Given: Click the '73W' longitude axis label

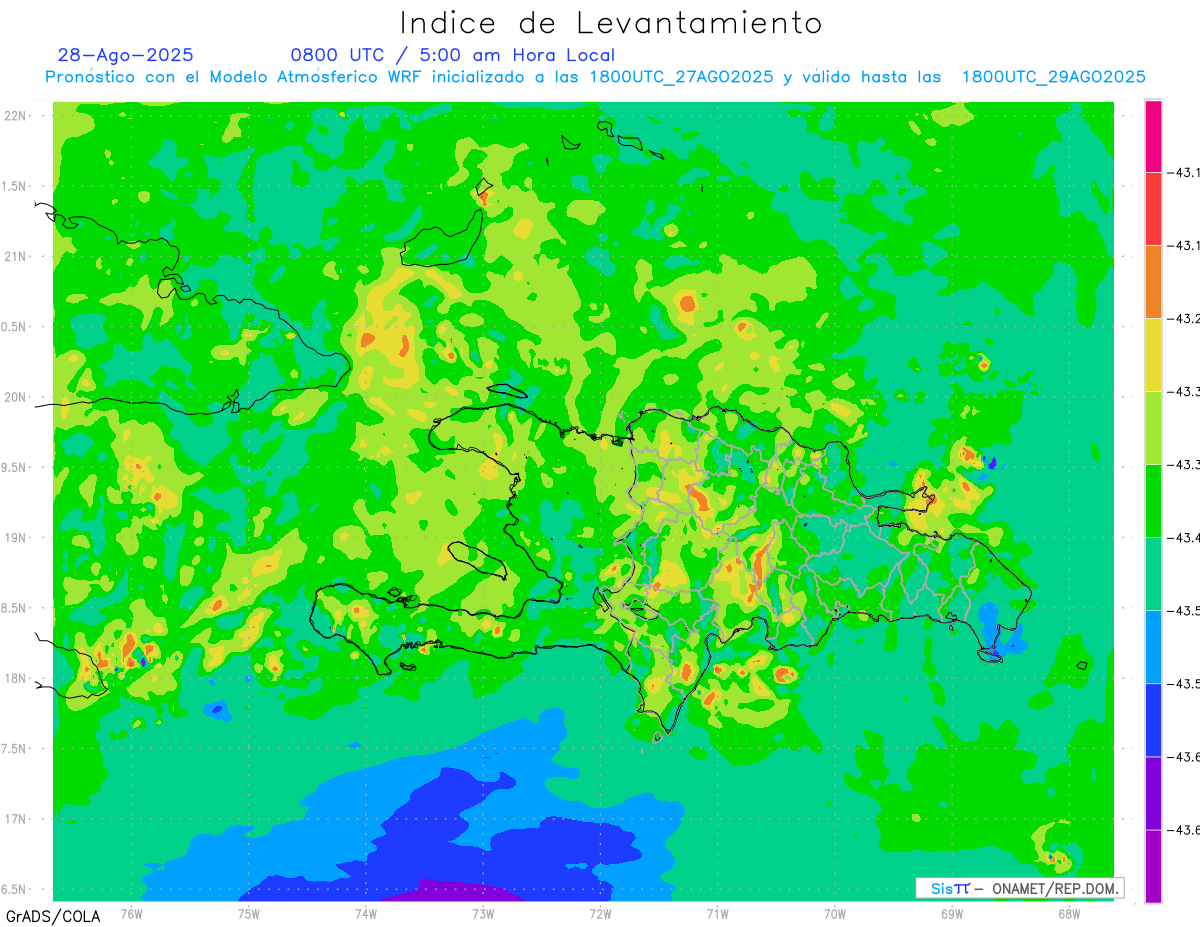Looking at the screenshot, I should click(x=483, y=913).
